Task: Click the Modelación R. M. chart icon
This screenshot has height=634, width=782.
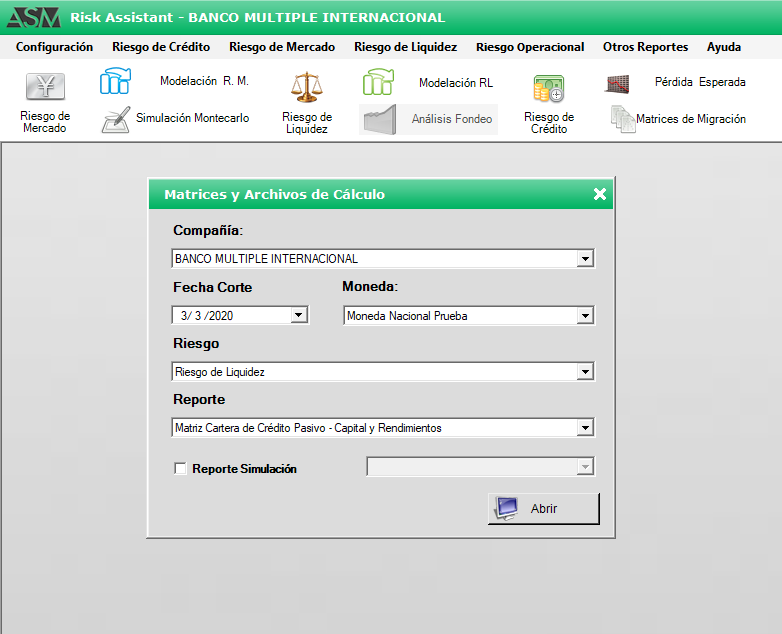Action: [115, 82]
